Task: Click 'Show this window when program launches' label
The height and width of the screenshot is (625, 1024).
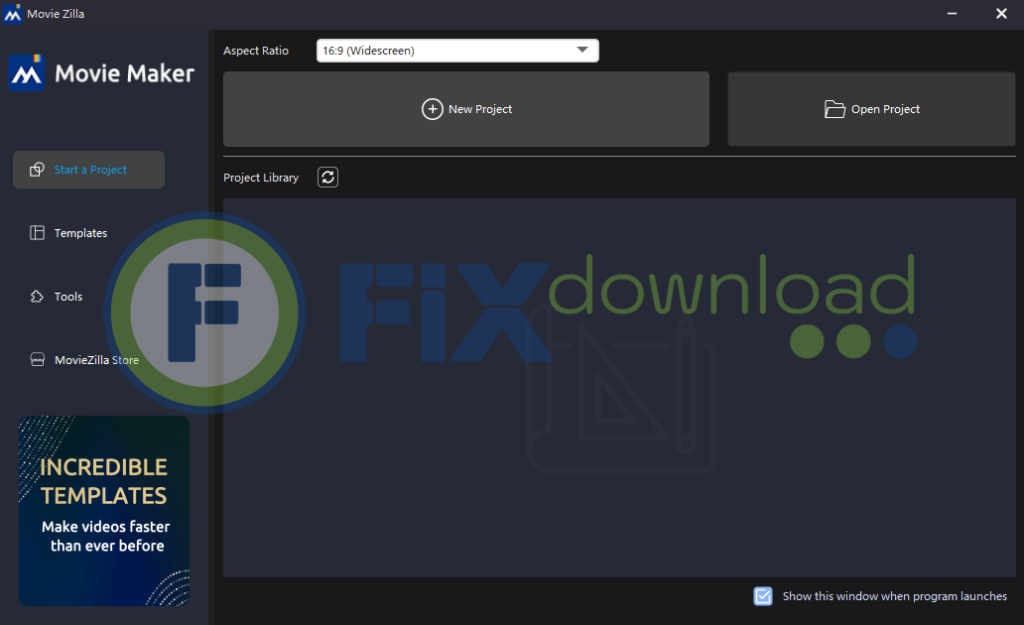Action: 894,596
